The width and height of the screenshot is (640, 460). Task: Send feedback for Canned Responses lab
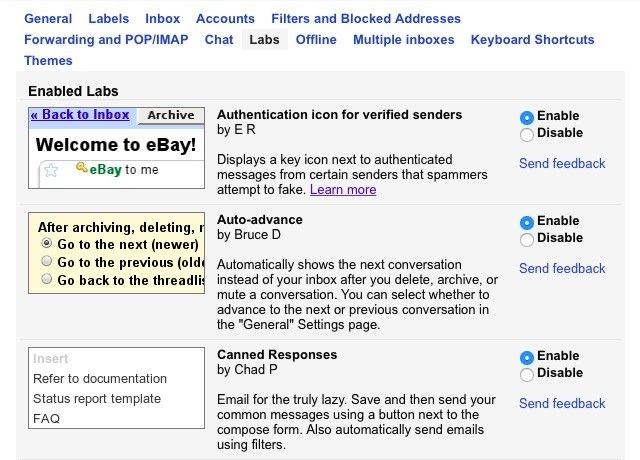(x=562, y=403)
